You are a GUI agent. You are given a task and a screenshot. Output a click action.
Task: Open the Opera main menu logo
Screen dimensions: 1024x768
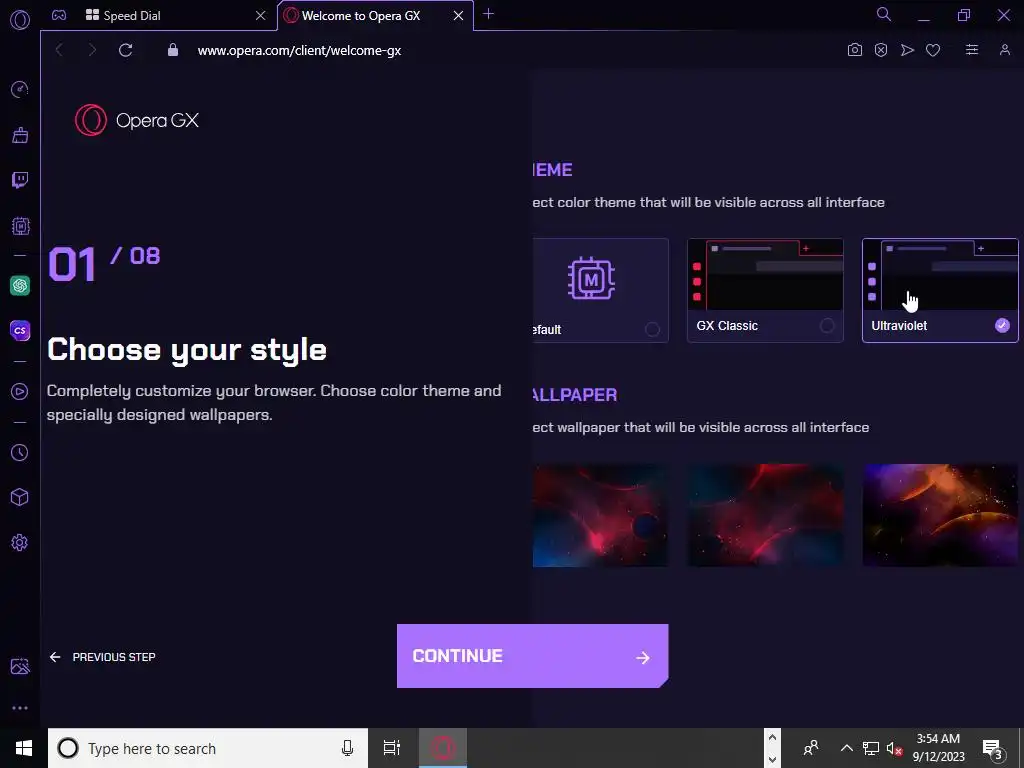click(20, 20)
